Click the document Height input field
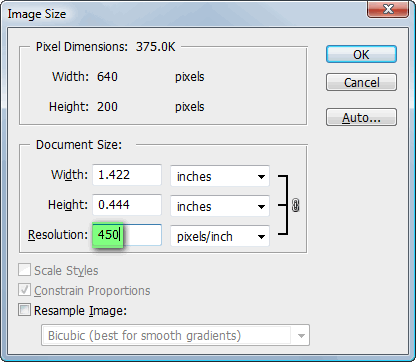This screenshot has width=416, height=362. pos(127,205)
